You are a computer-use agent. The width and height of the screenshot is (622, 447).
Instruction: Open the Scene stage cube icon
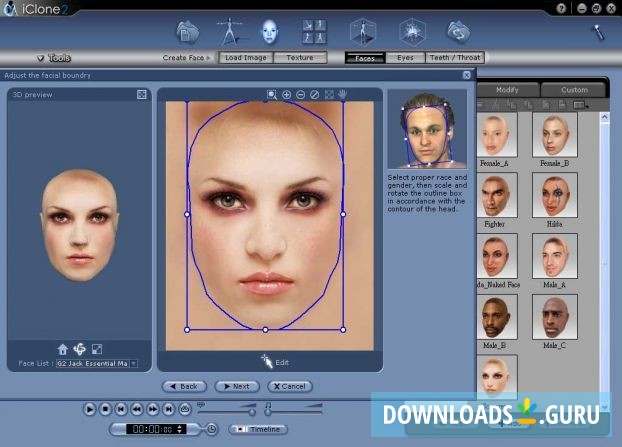click(x=363, y=32)
